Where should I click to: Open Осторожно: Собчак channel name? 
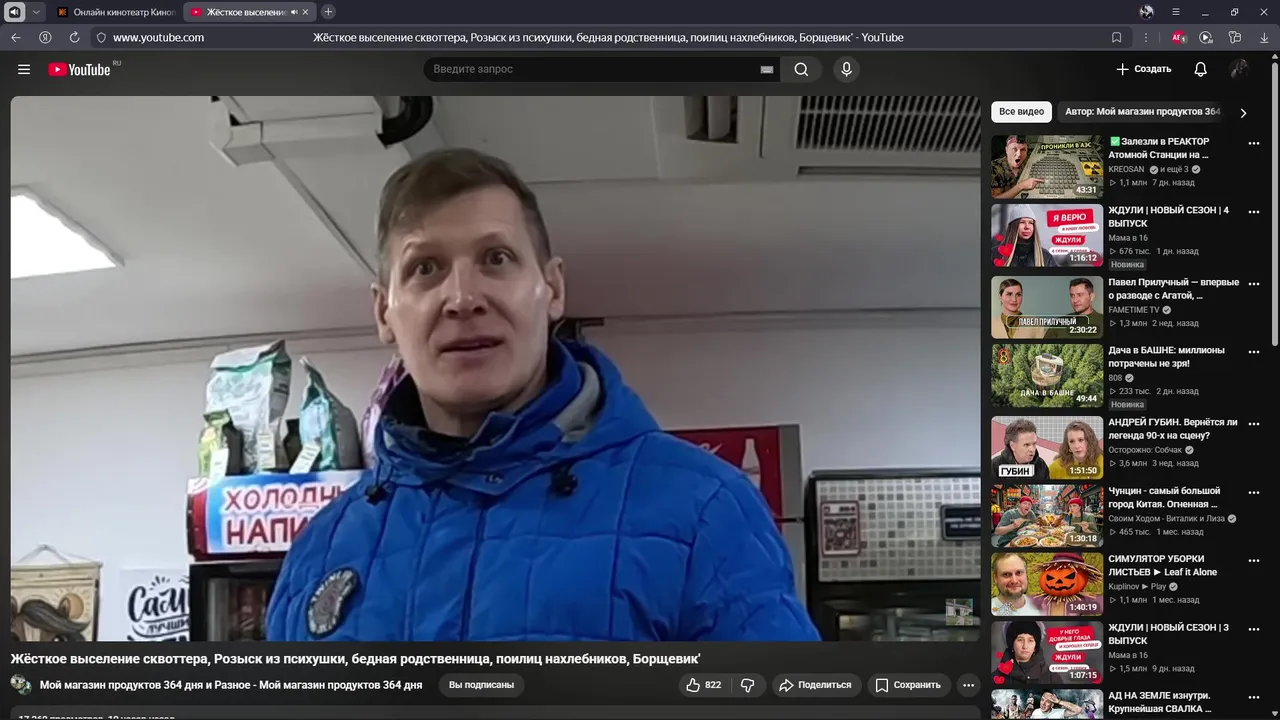pos(1146,450)
